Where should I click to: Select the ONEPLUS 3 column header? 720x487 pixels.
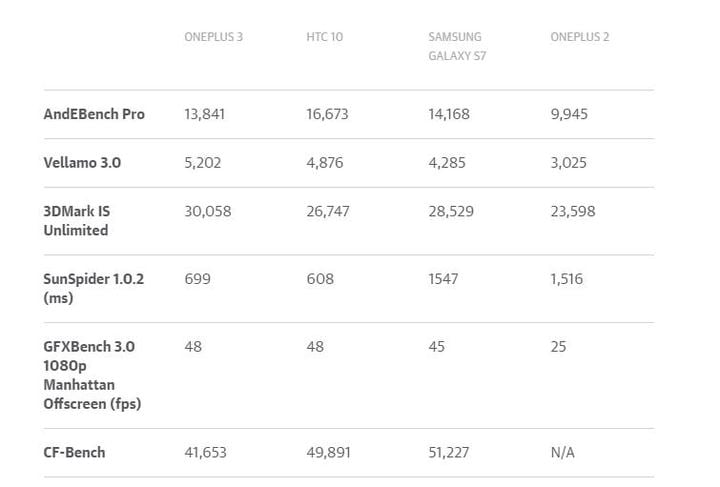point(214,37)
